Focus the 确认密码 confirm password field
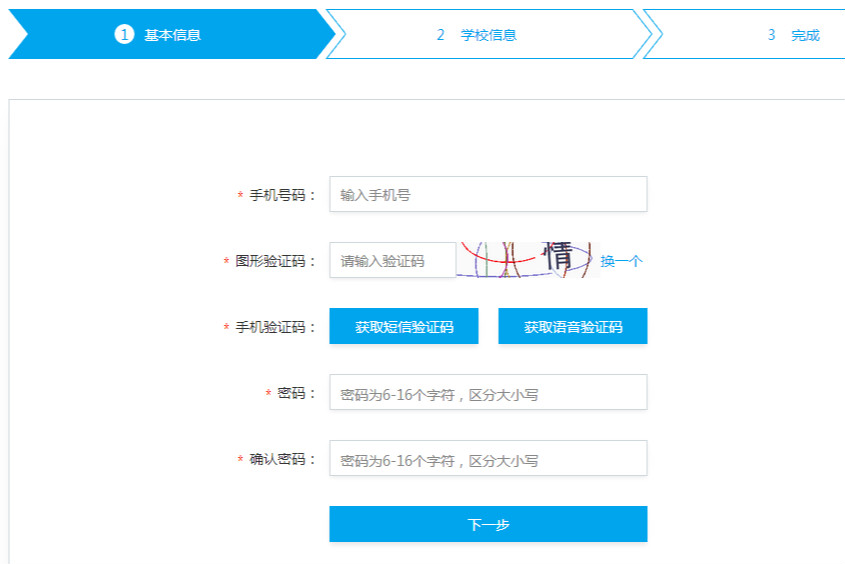845x564 pixels. tap(488, 459)
